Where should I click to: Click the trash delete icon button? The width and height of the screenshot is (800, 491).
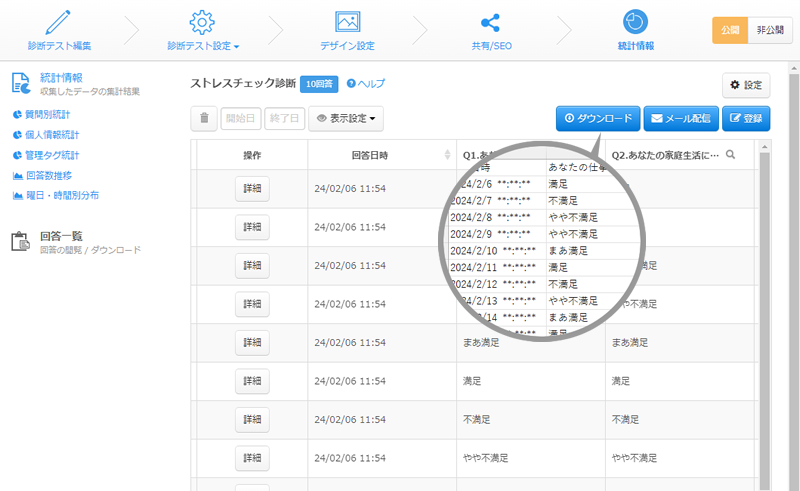click(x=204, y=118)
